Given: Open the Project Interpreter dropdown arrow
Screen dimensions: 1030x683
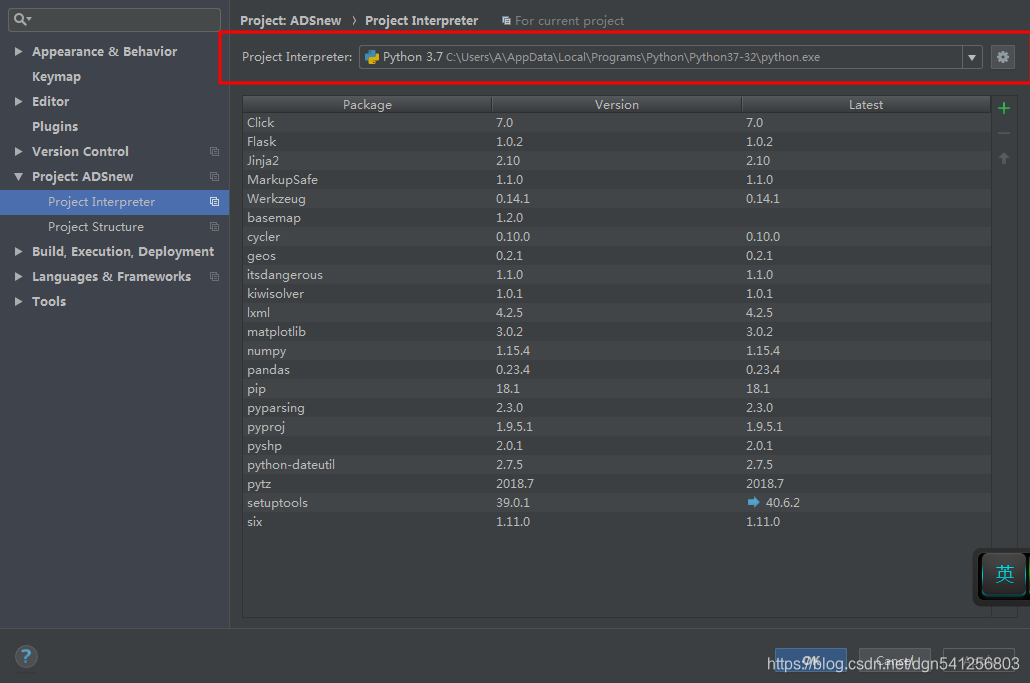Looking at the screenshot, I should [x=972, y=57].
